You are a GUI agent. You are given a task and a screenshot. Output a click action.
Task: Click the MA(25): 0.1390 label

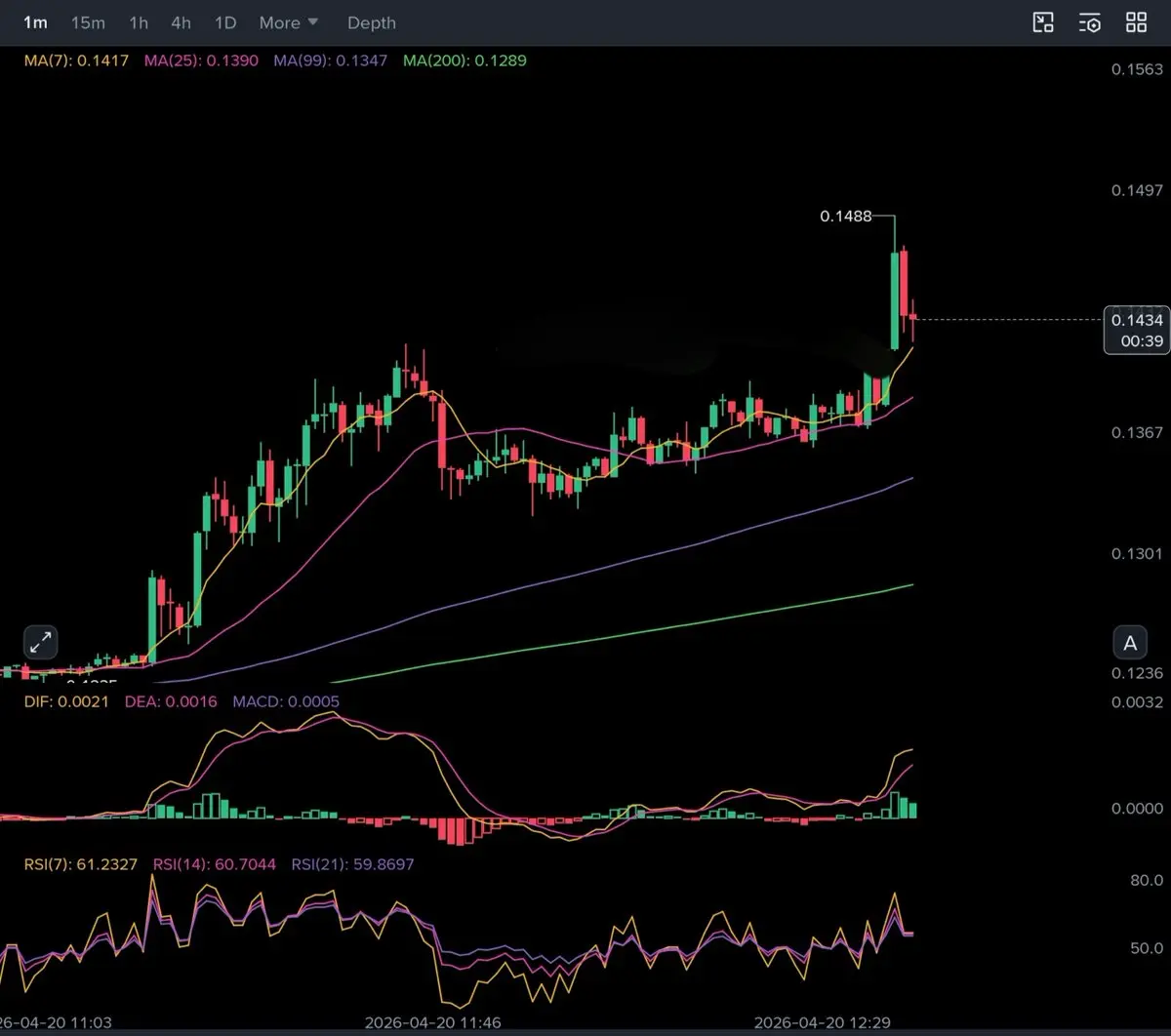[x=201, y=60]
